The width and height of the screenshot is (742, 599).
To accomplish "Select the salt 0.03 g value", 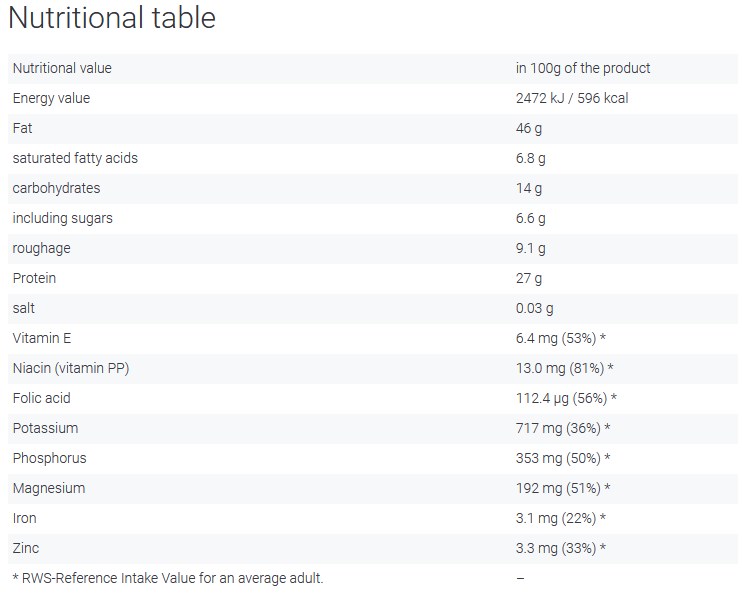I will (534, 308).
